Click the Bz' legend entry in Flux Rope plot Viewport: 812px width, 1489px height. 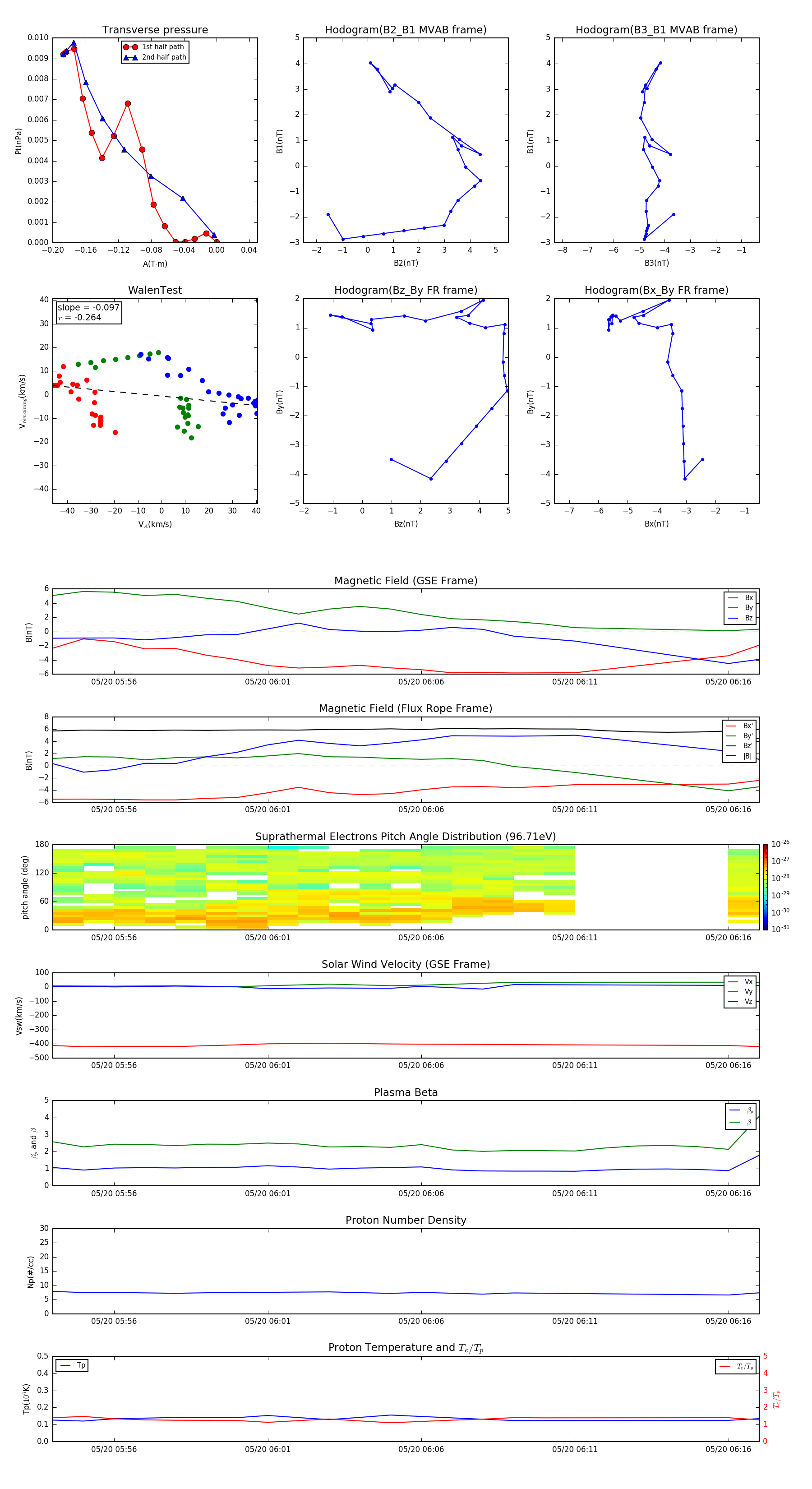tap(740, 746)
